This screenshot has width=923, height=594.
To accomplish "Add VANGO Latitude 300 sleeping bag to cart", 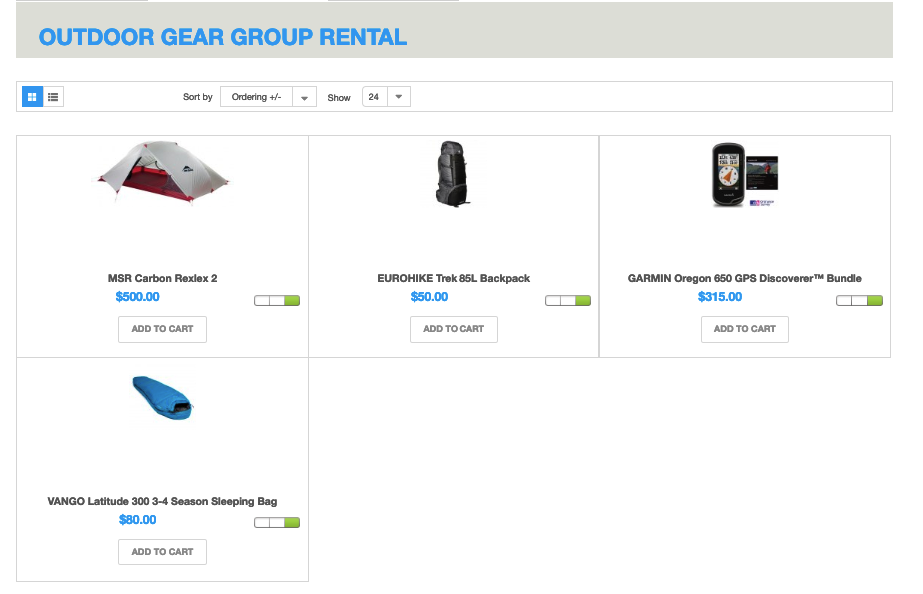I will pos(162,551).
